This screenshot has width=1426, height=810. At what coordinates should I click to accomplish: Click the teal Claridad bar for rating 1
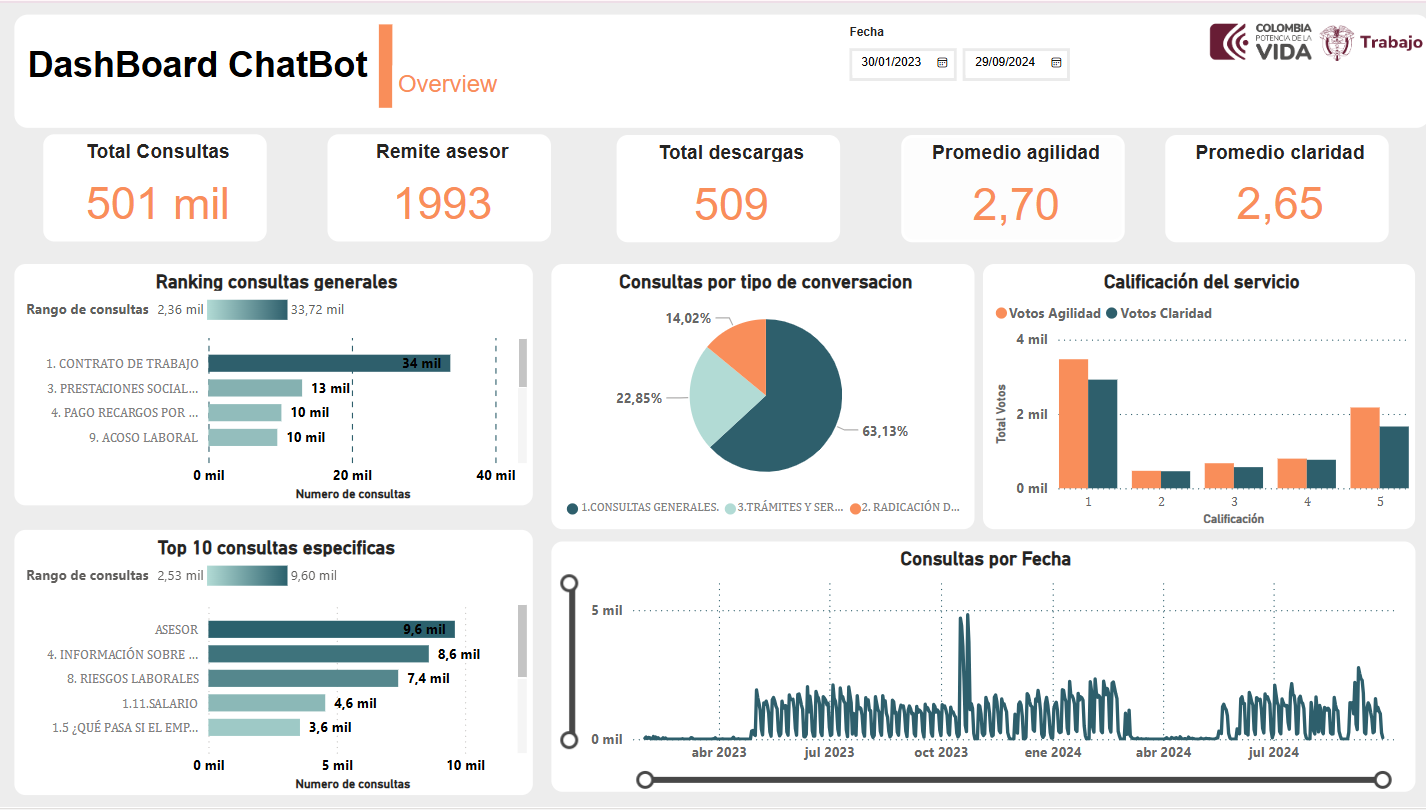pos(1103,434)
